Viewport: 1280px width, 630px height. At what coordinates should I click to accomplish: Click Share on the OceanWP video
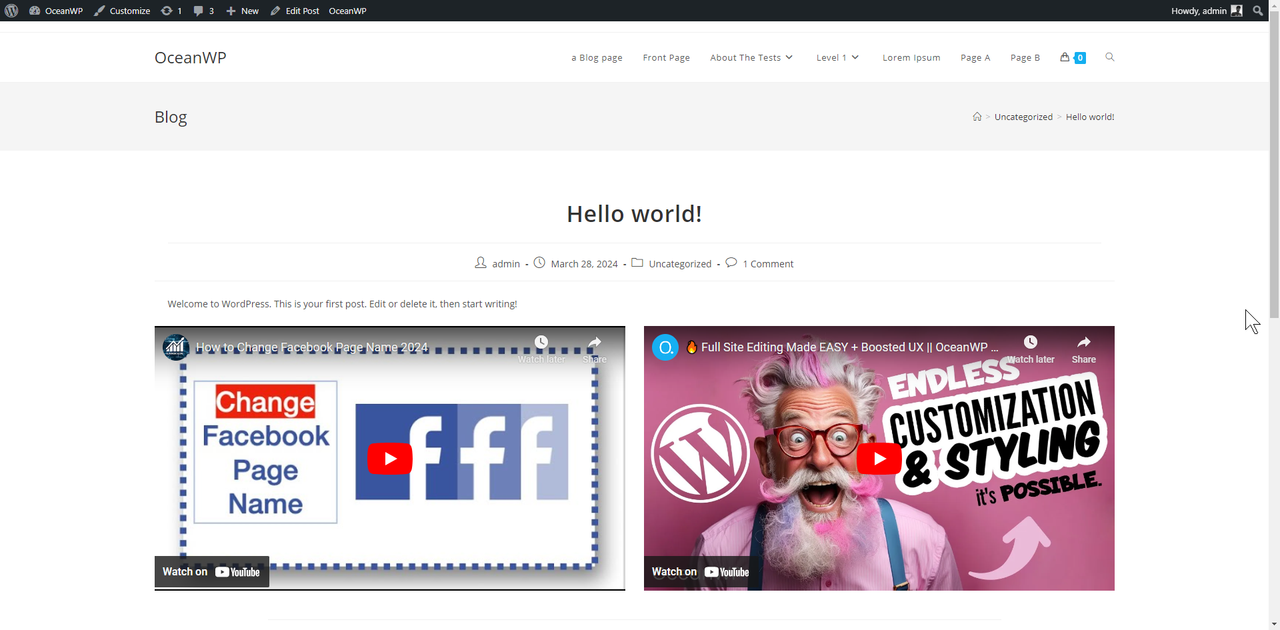(1084, 349)
